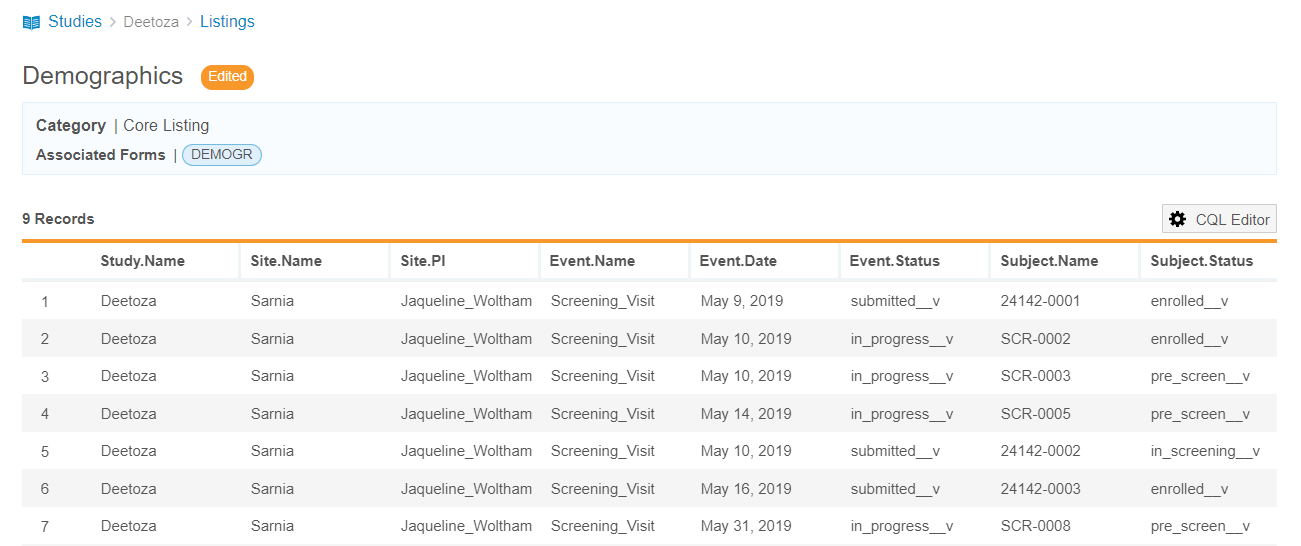This screenshot has width=1301, height=546.
Task: Click the Site.Name column header
Action: click(286, 261)
